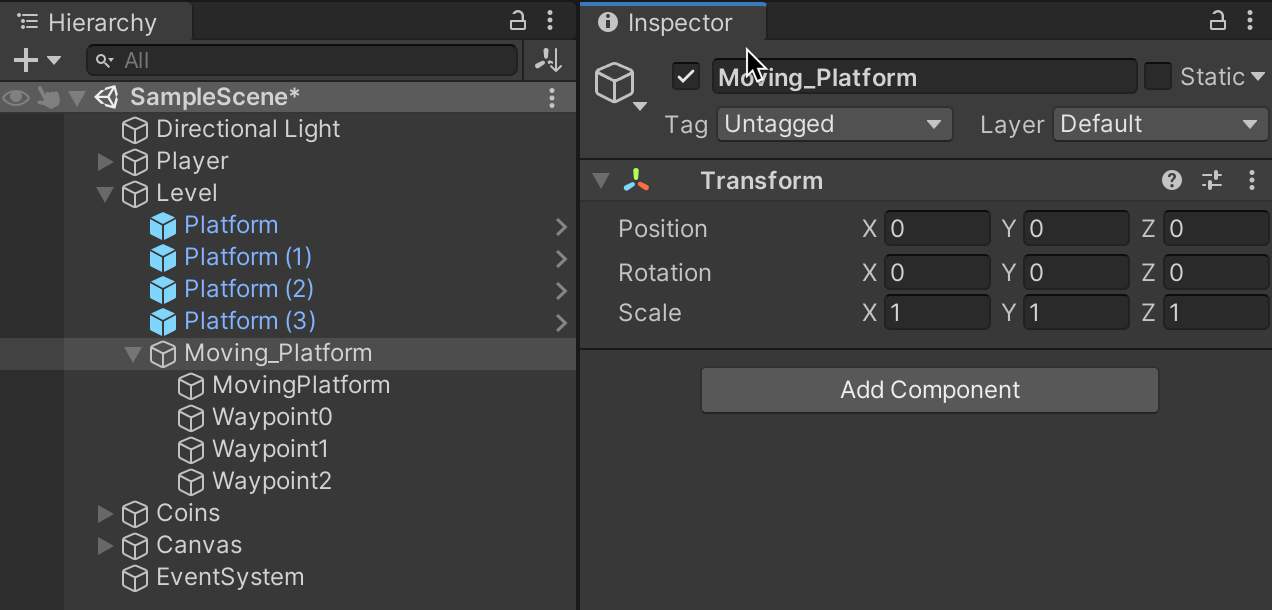Expand the Coins object in hierarchy
1272x610 pixels.
(x=105, y=513)
